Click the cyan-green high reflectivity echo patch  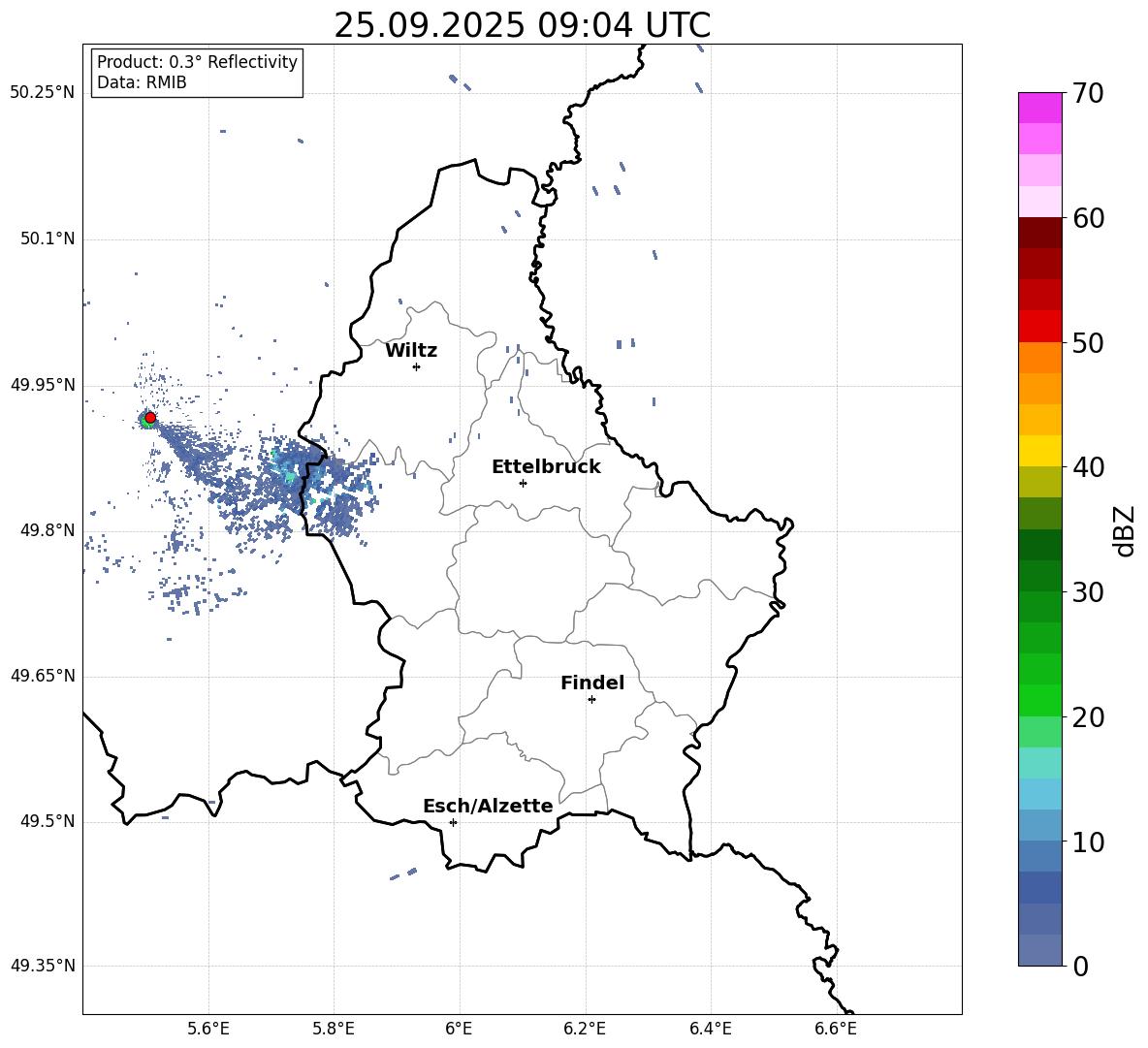pyautogui.click(x=290, y=476)
